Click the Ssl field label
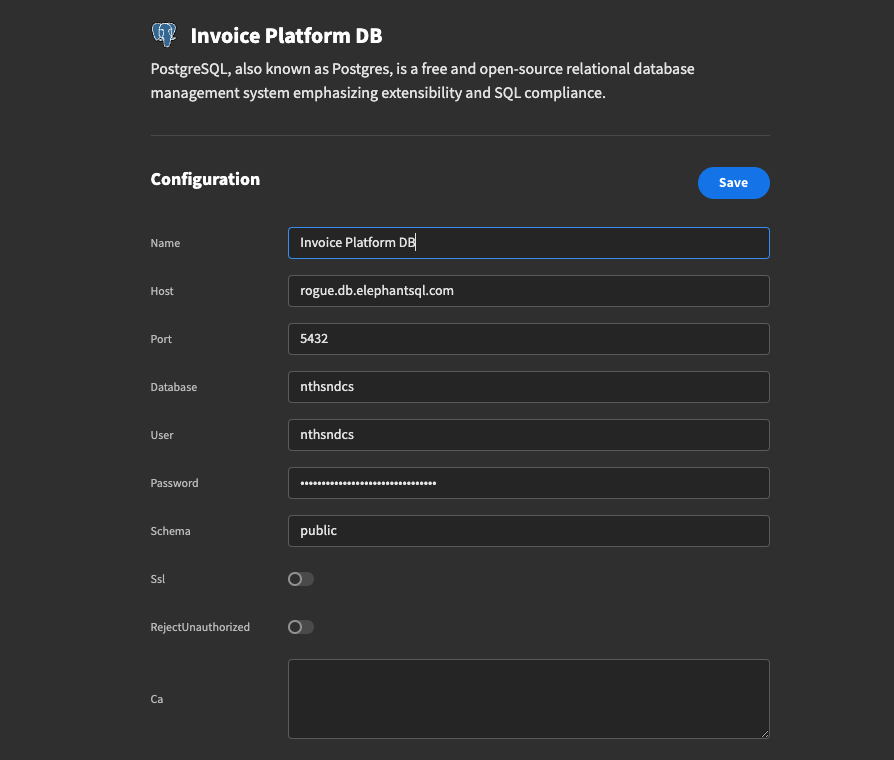Viewport: 894px width, 760px height. (x=156, y=579)
